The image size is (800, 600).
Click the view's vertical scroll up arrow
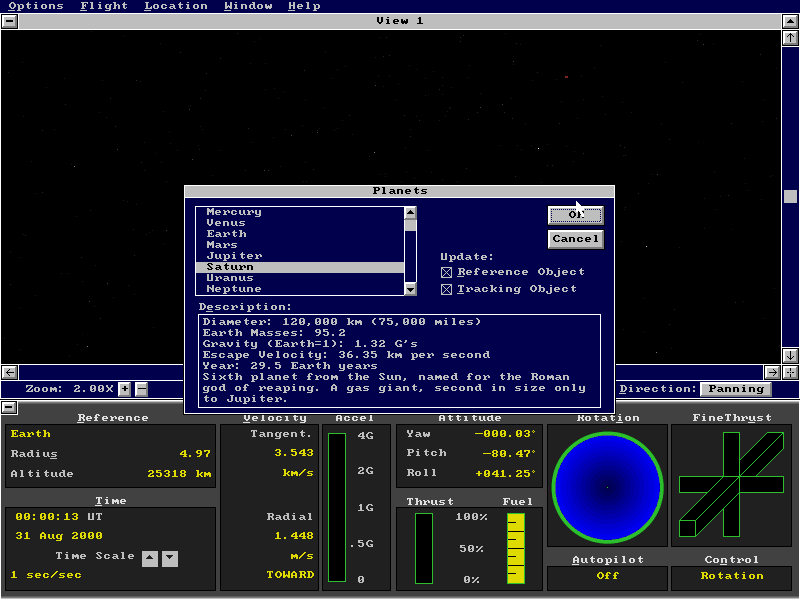tap(790, 37)
